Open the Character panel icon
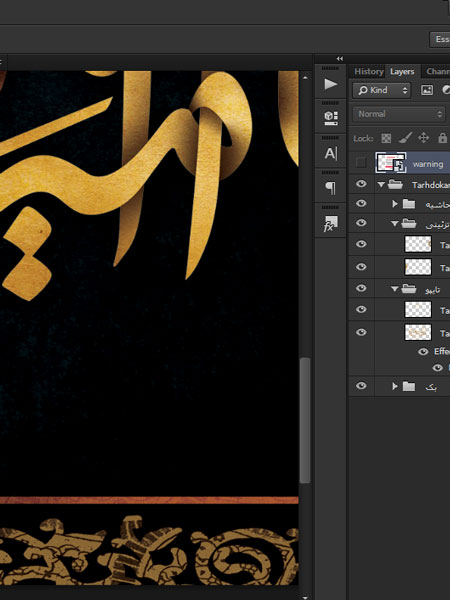The image size is (450, 600). 331,153
